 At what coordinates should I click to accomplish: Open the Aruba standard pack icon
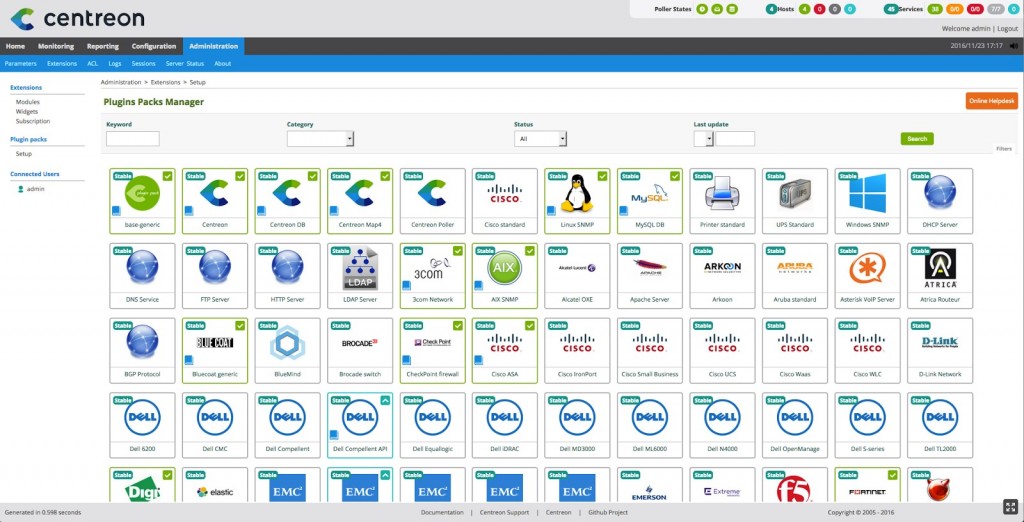tap(795, 268)
